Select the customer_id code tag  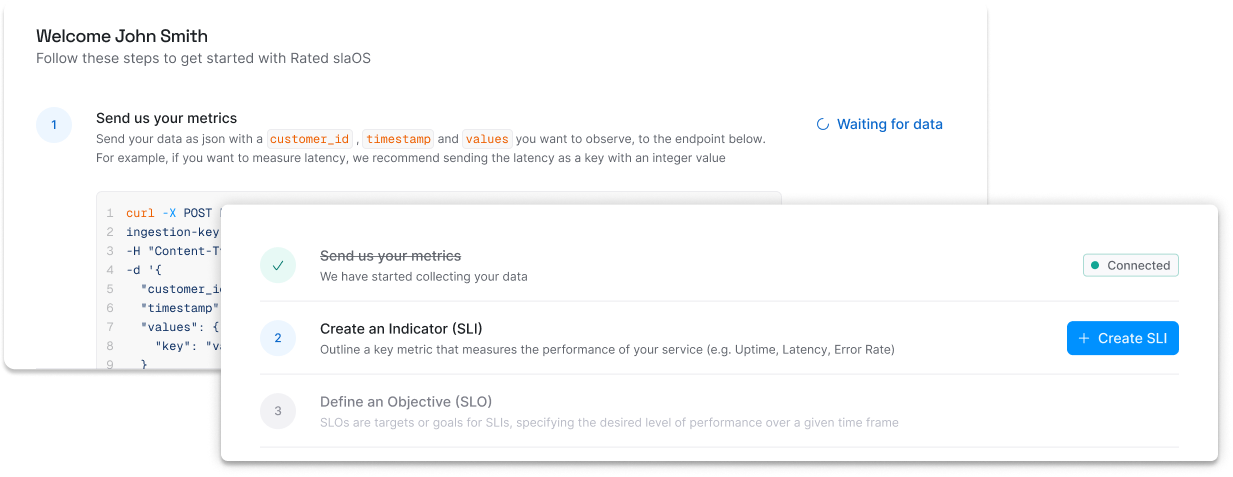309,139
